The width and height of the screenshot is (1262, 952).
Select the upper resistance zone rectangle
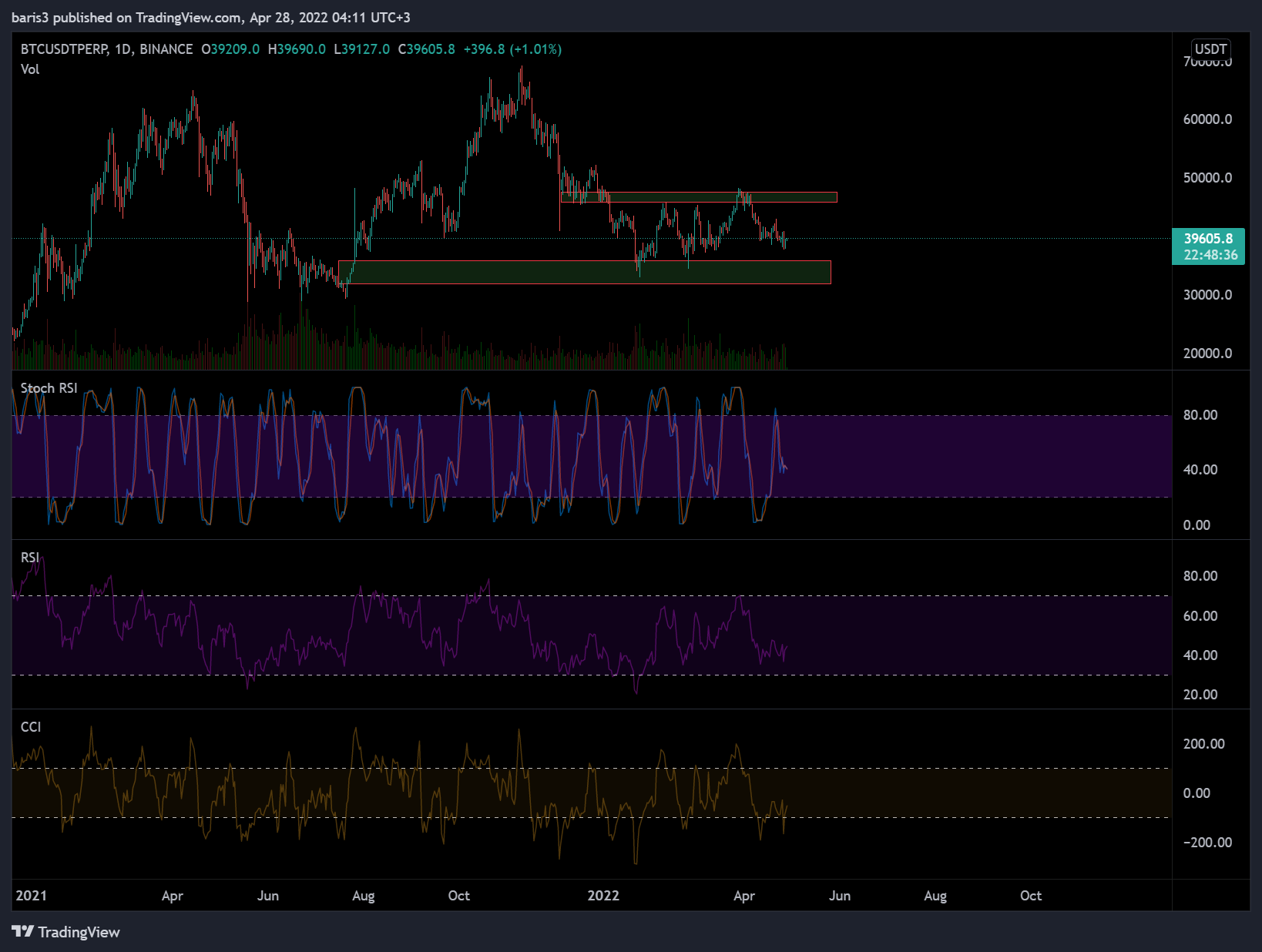(698, 197)
